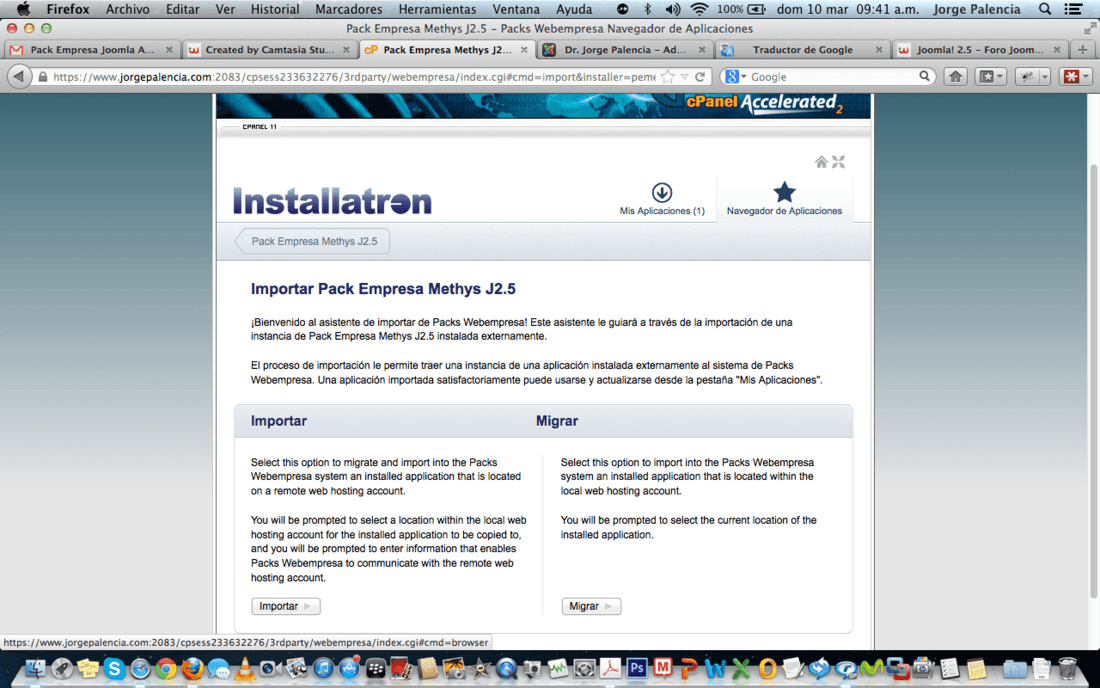Go back via Pack Empresa Methys J2.5 breadcrumb
1100x688 pixels.
click(x=313, y=241)
